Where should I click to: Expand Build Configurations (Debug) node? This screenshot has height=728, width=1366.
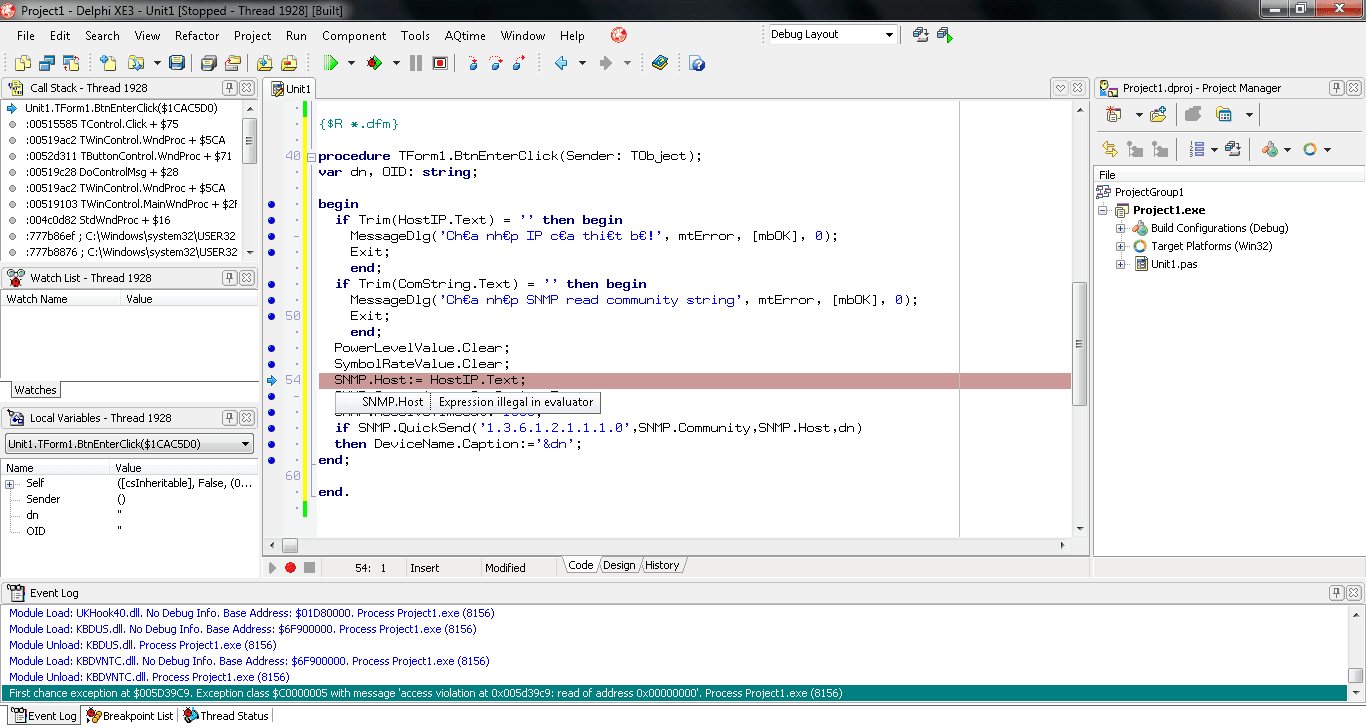pyautogui.click(x=1121, y=229)
